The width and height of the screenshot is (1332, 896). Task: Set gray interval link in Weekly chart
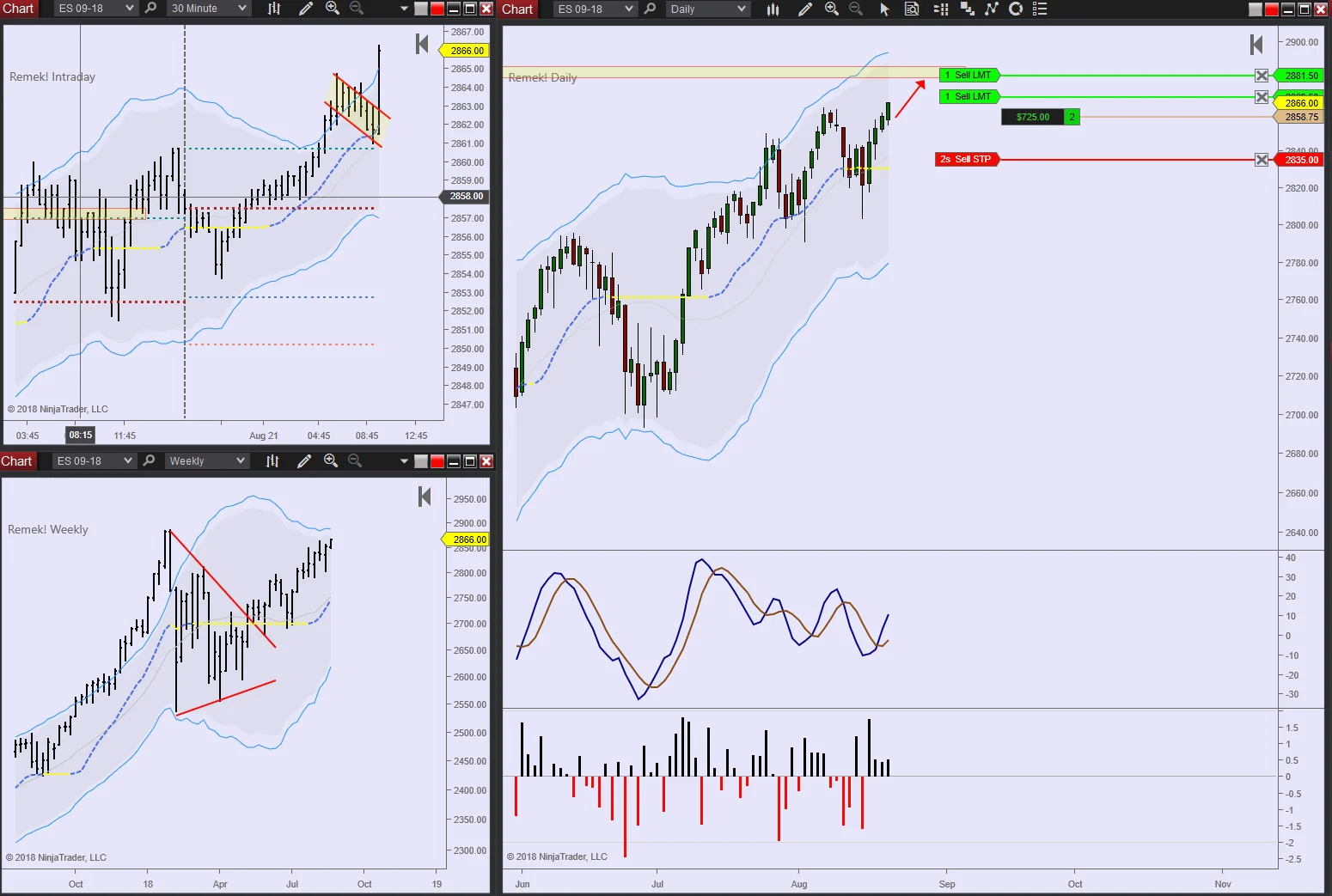click(421, 460)
